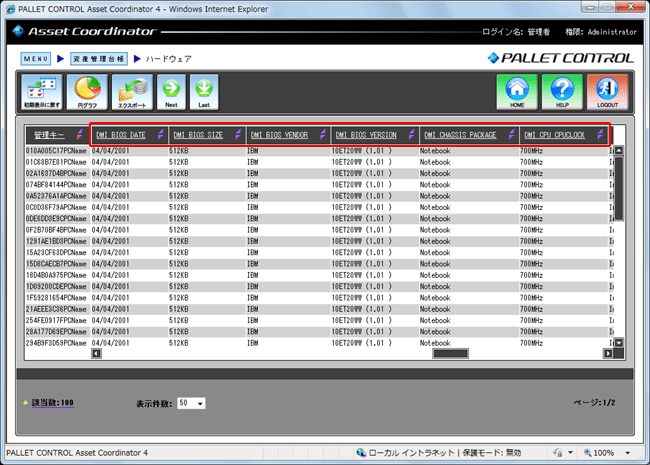Screen dimensions: 650x465
Task: Click the table scroll right arrow
Action: tap(608, 354)
